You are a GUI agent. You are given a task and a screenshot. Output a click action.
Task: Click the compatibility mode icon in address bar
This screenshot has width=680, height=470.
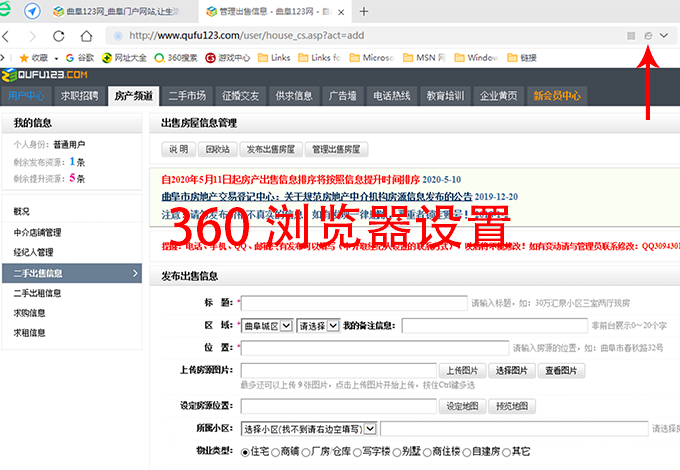click(x=648, y=35)
